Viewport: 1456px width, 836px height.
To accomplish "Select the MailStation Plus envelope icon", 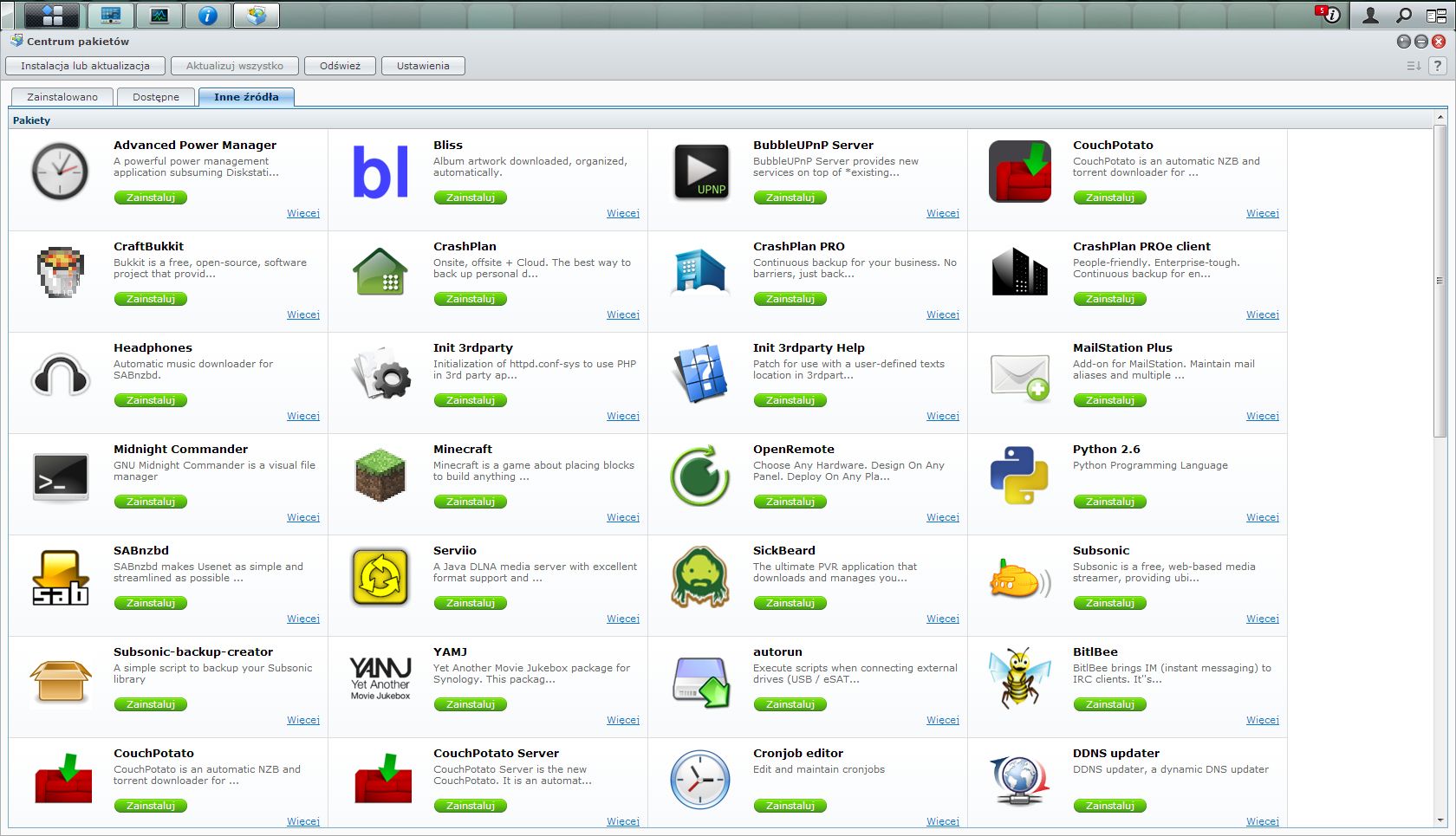I will click(1020, 377).
